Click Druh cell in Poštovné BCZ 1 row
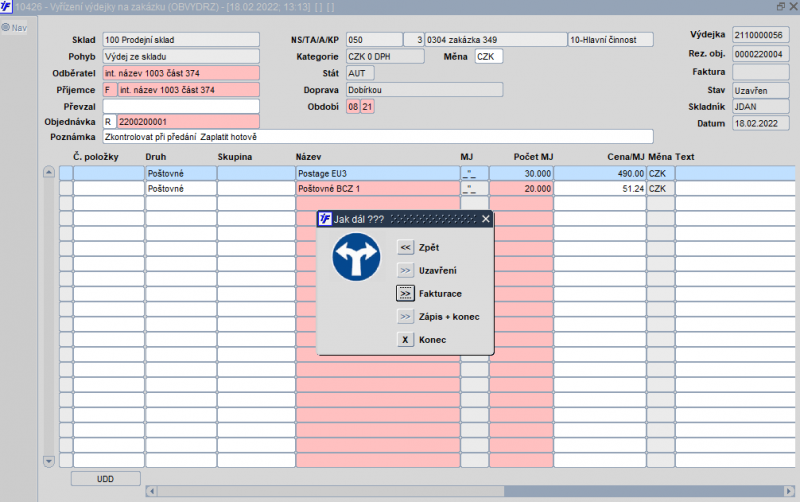 pyautogui.click(x=181, y=189)
